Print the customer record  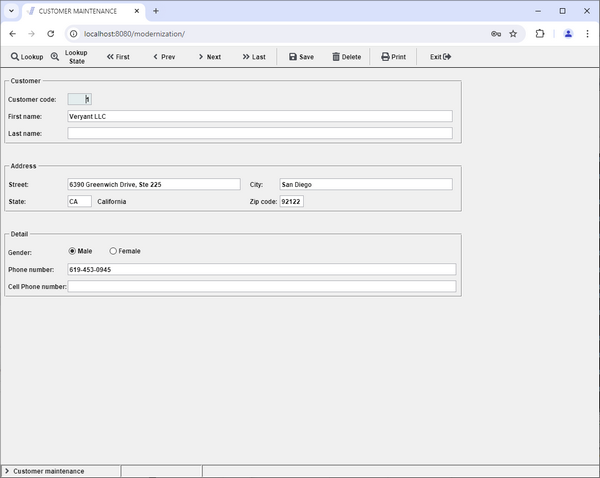(x=393, y=57)
